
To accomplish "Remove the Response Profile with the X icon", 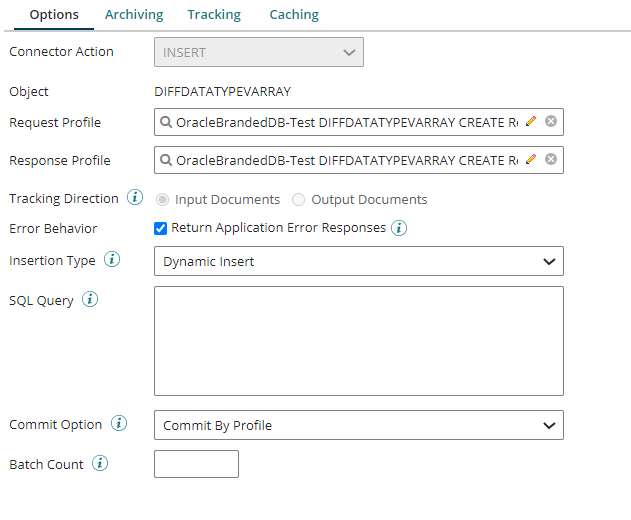I will [x=551, y=159].
